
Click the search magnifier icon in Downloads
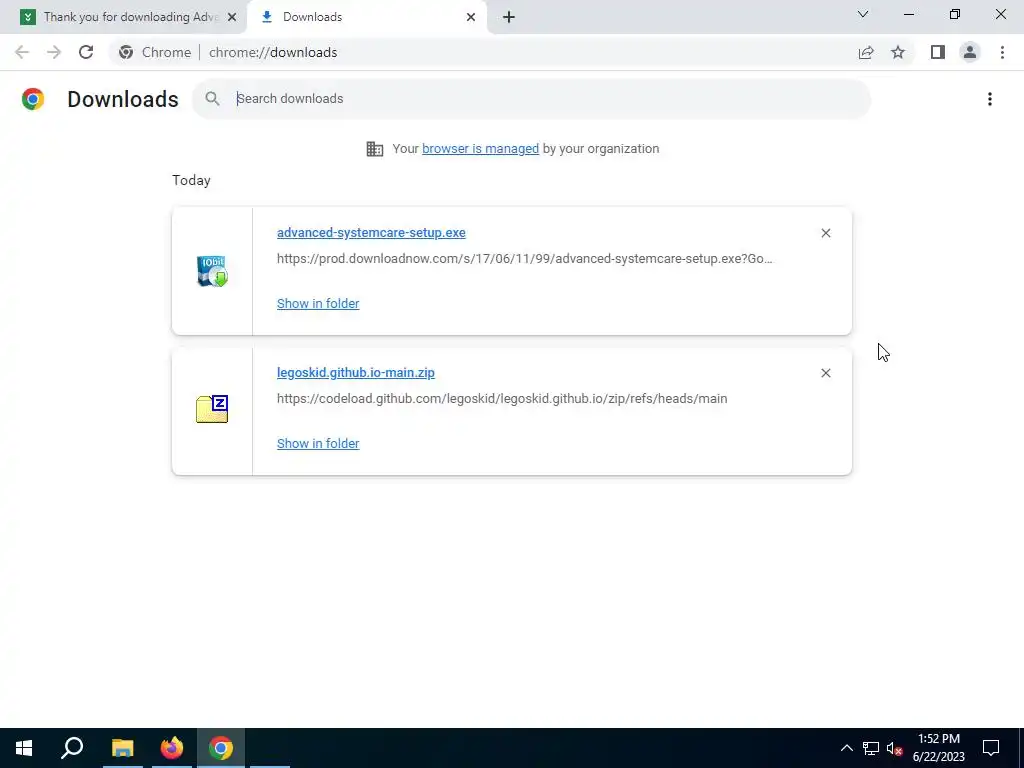(212, 99)
